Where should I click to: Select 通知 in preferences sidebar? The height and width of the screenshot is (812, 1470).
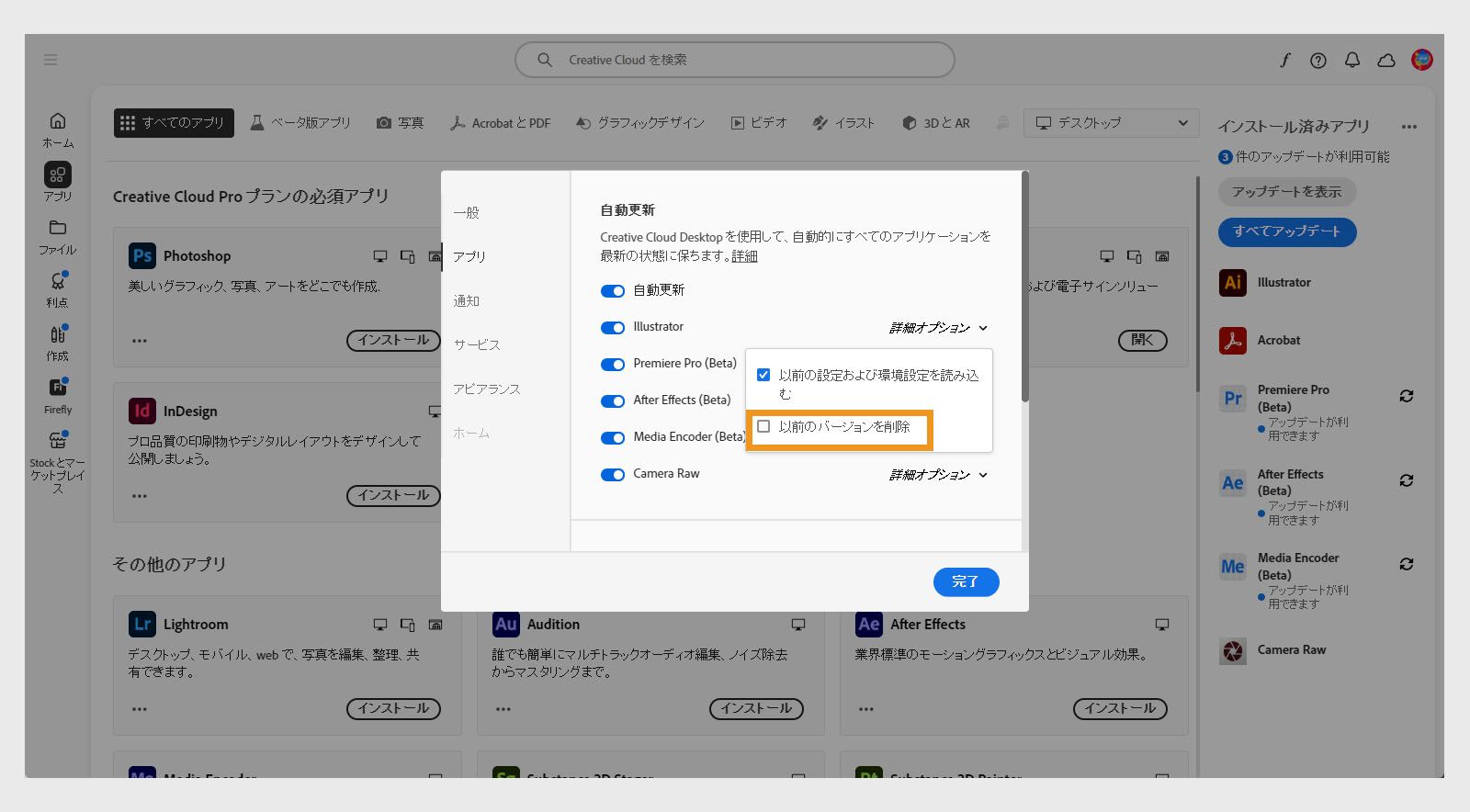[x=467, y=300]
